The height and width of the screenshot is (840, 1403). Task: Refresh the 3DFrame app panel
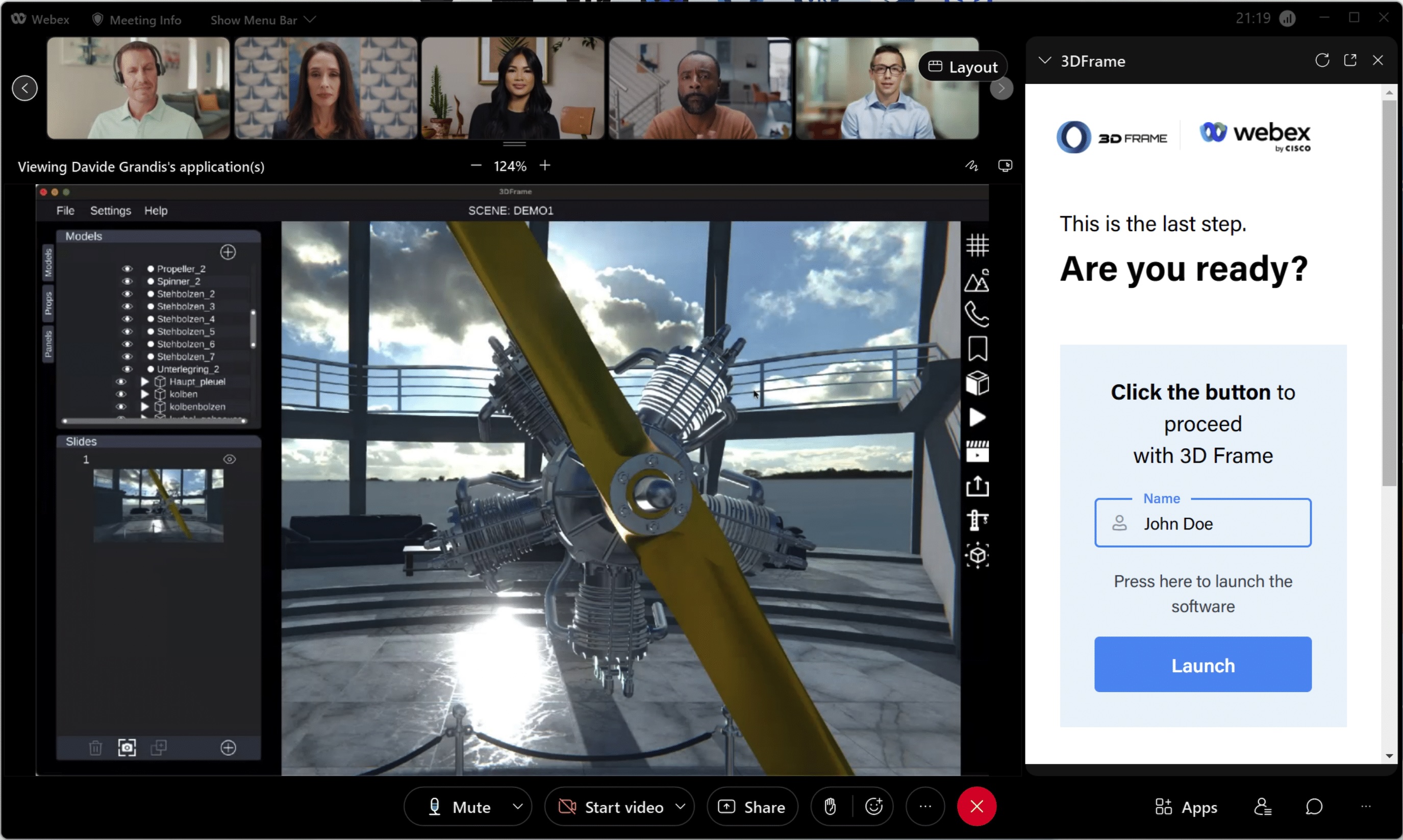point(1321,61)
